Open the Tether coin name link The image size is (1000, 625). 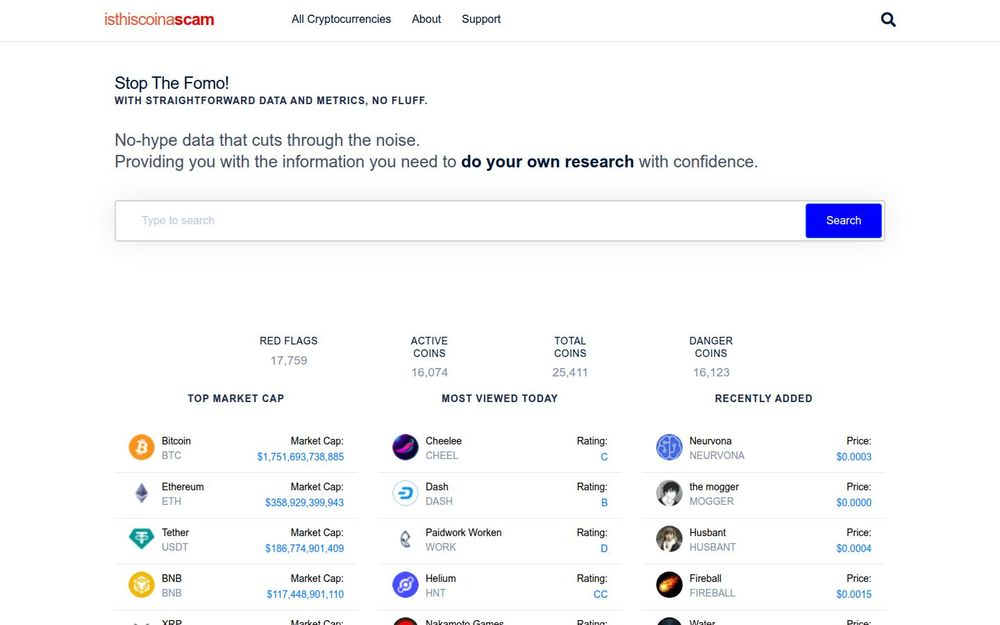point(175,533)
